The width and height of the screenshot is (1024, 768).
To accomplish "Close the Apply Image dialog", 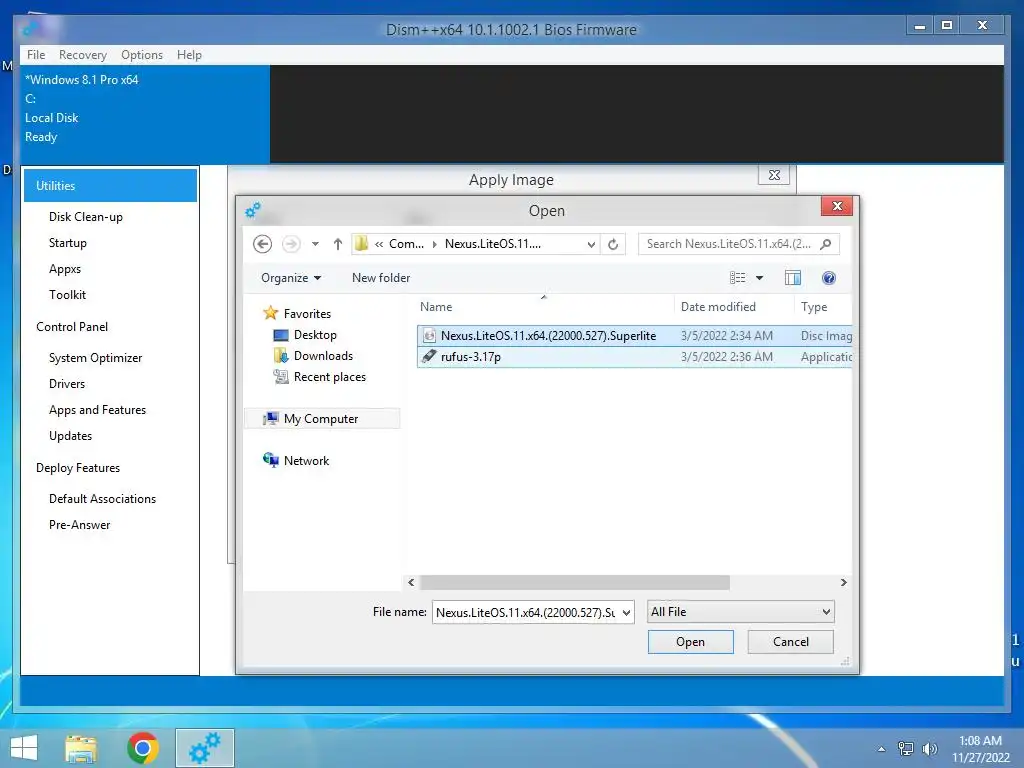I will (774, 175).
